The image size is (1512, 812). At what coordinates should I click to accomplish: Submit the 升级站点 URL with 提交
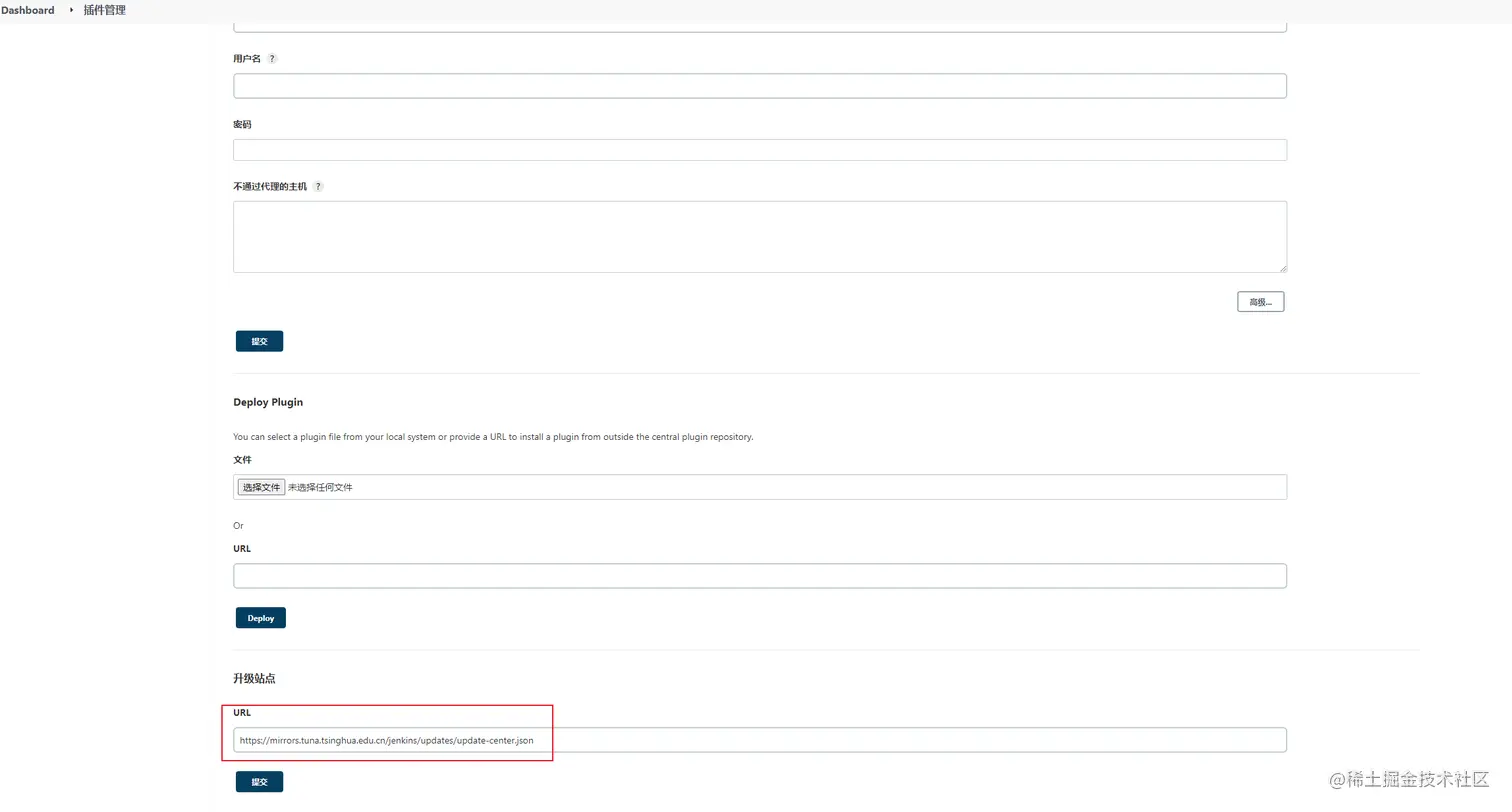click(x=259, y=782)
